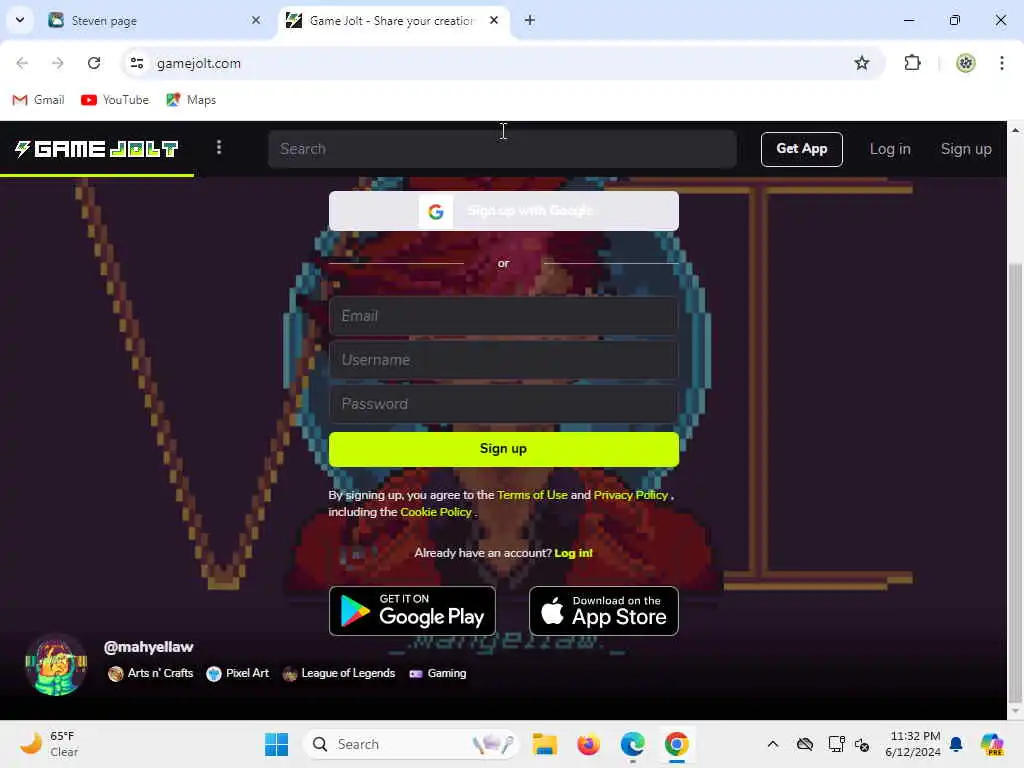Click into the Email field
The image size is (1024, 768).
pyautogui.click(x=504, y=316)
